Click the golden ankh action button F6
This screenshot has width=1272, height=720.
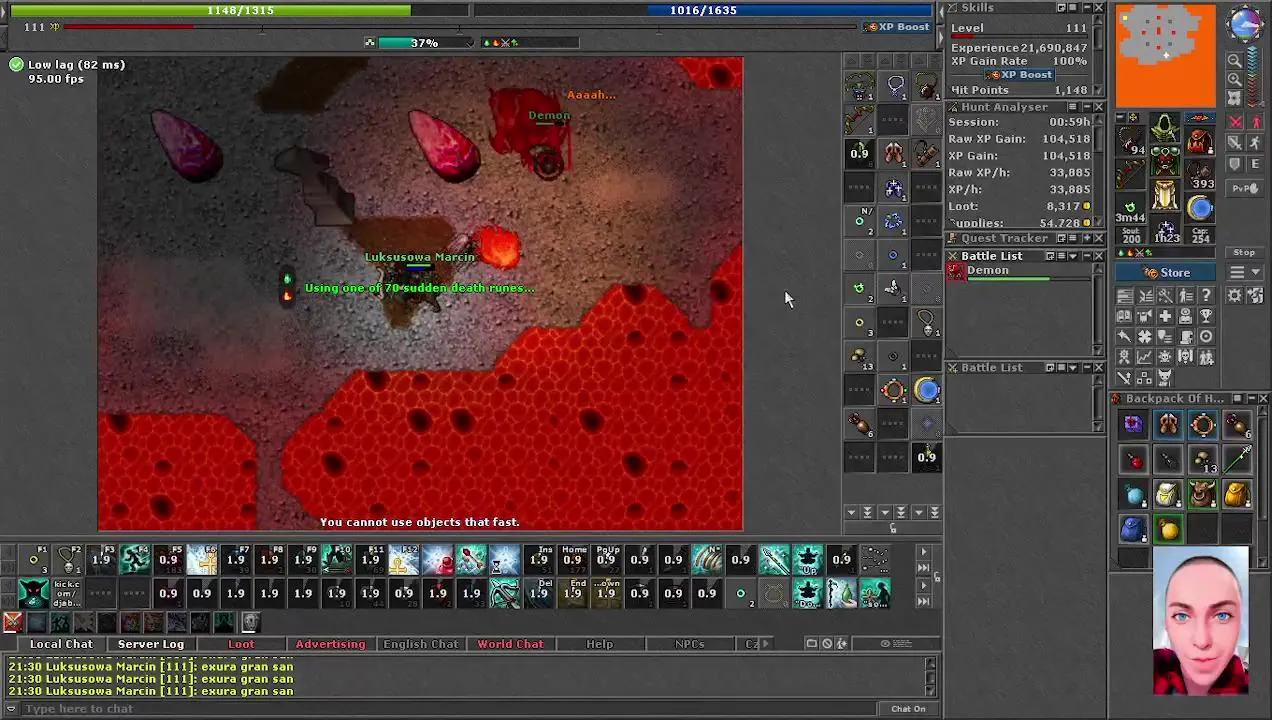click(202, 559)
